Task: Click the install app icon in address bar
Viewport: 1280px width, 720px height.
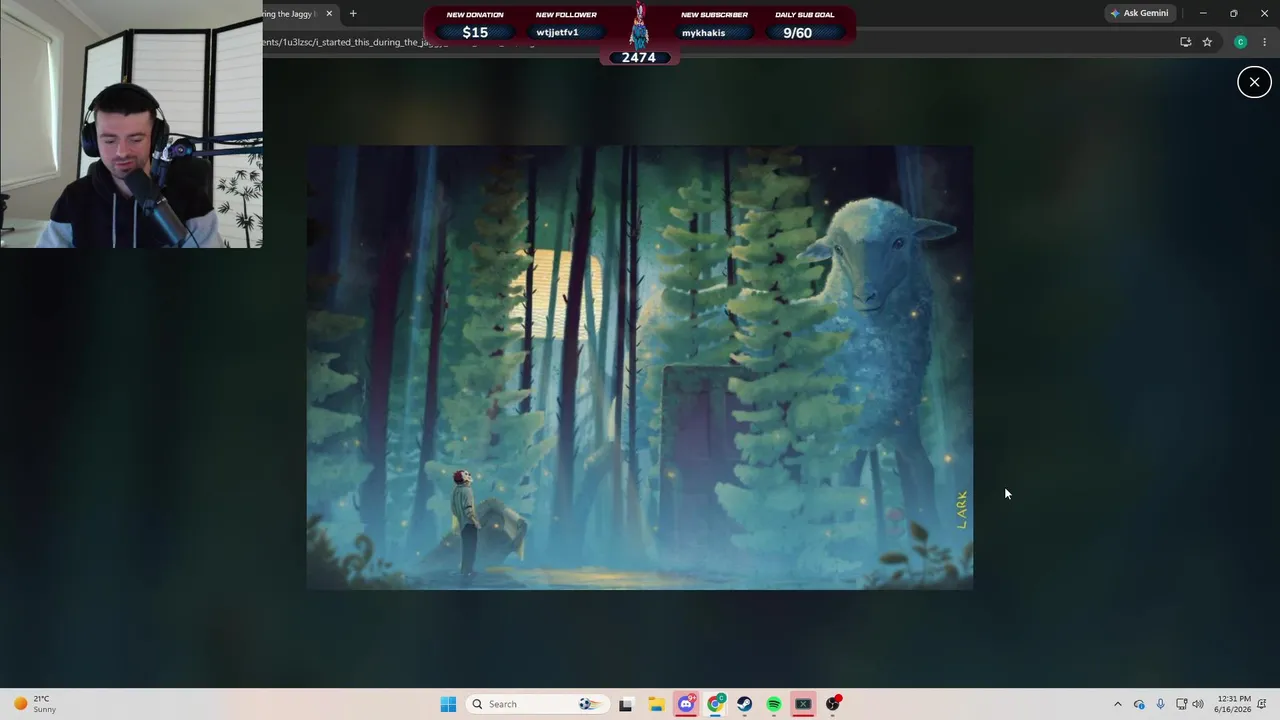Action: point(1185,42)
